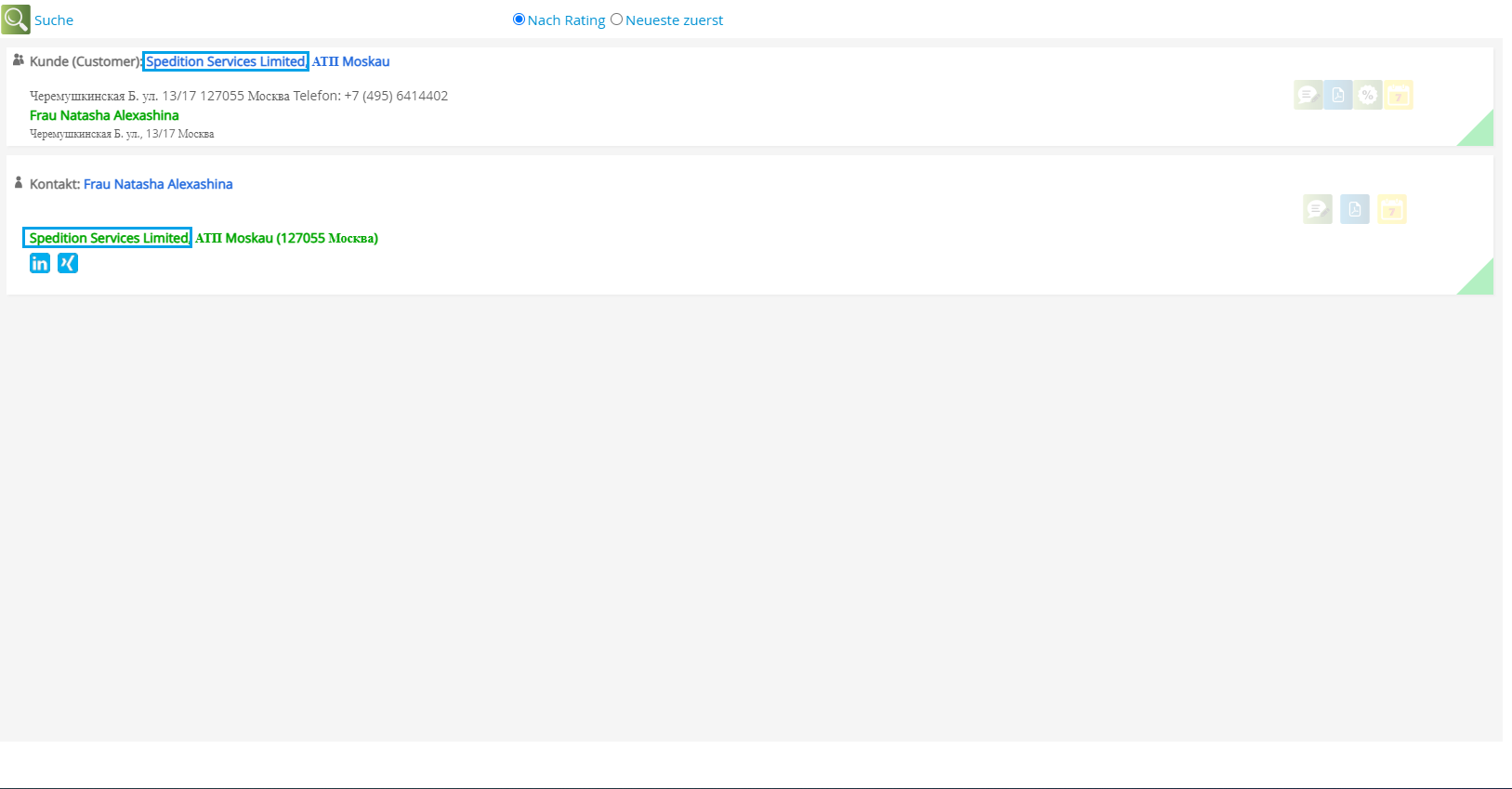Viewport: 1512px width, 789px height.
Task: Open PDF icon in contact card
Action: 1355,209
